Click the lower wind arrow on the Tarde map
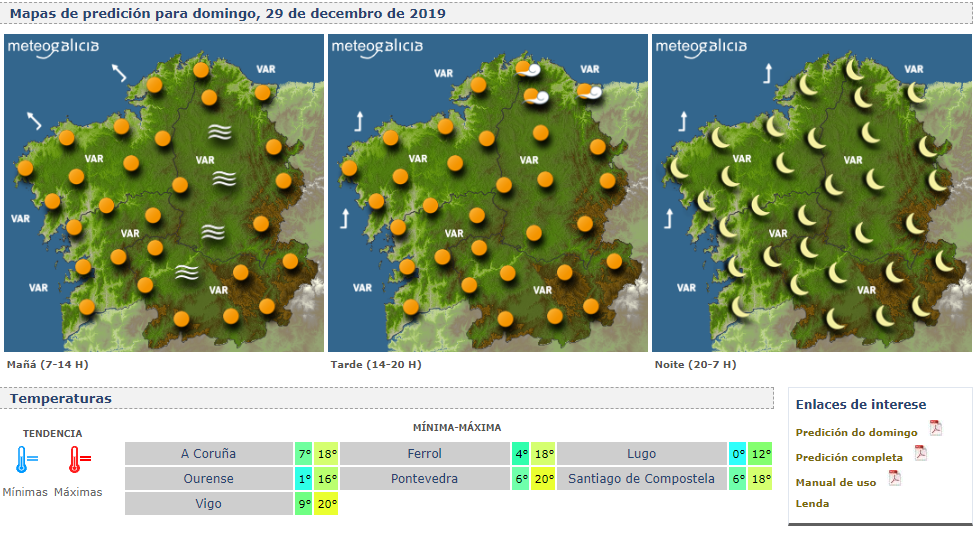The image size is (973, 534). [345, 218]
